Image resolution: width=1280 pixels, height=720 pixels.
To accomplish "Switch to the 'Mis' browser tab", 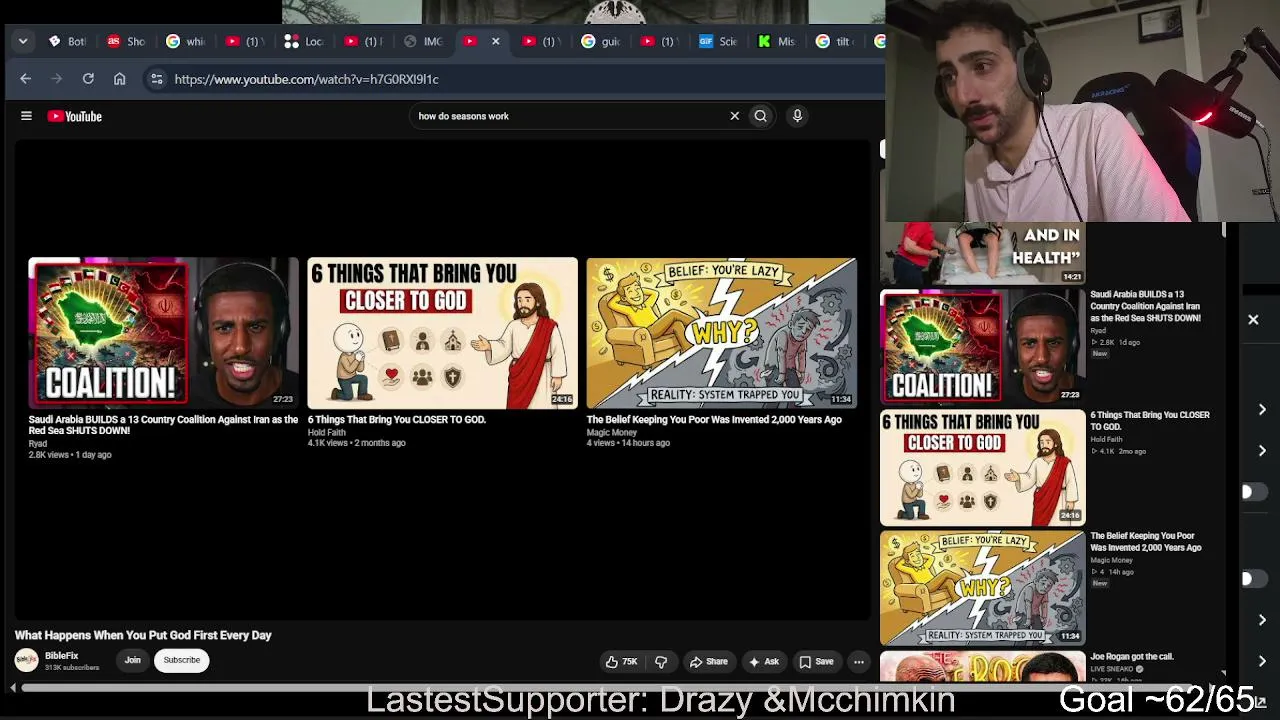I will tap(777, 41).
